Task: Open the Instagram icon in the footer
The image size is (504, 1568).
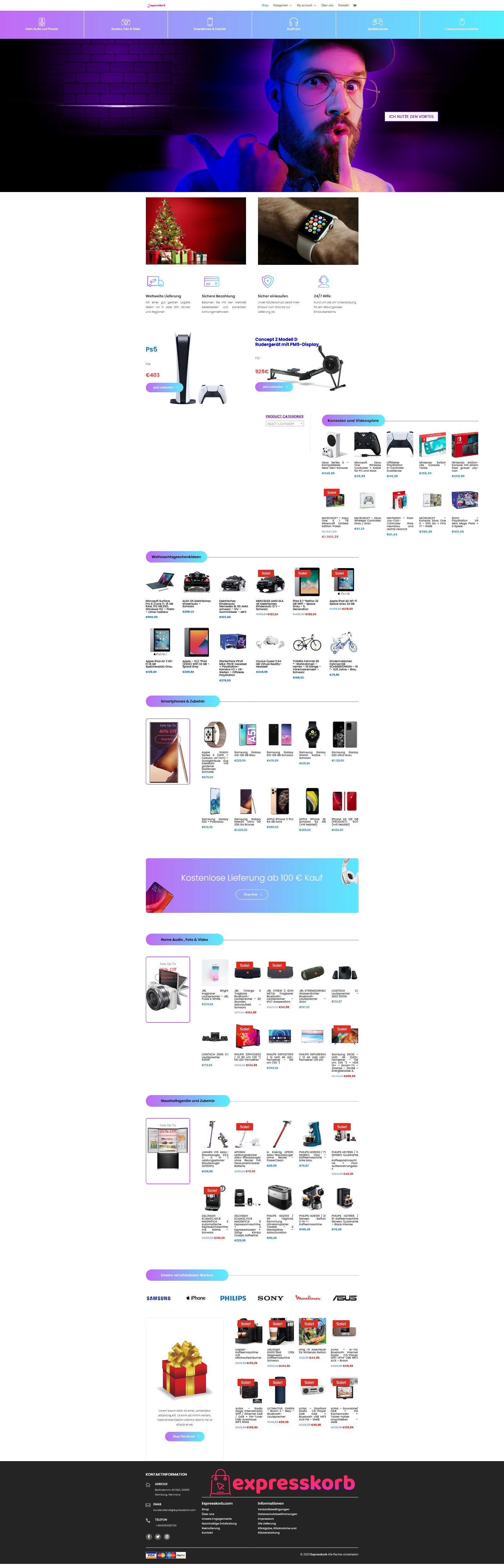Action: click(x=167, y=1536)
